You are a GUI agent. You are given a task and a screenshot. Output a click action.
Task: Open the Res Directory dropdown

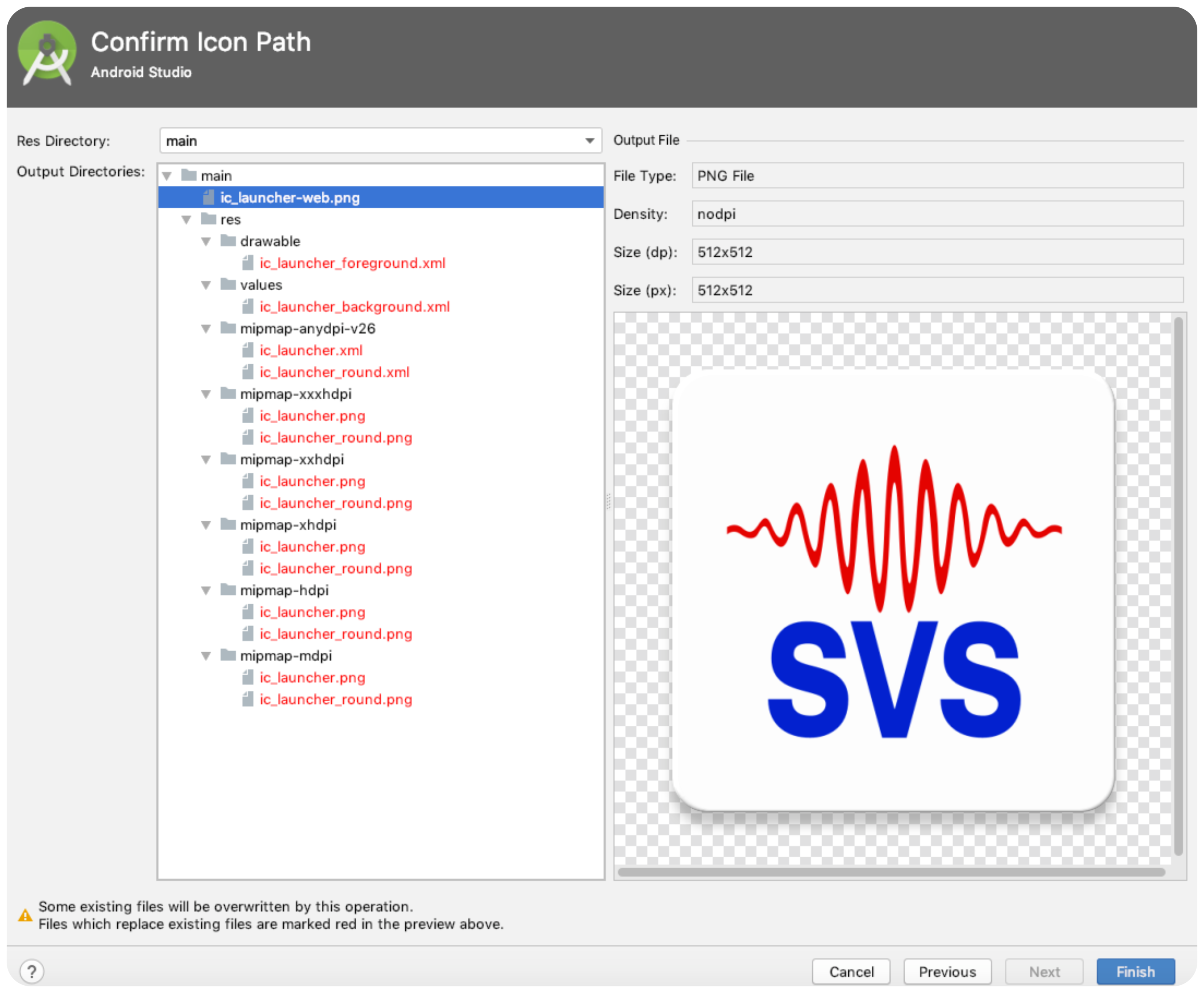[589, 141]
